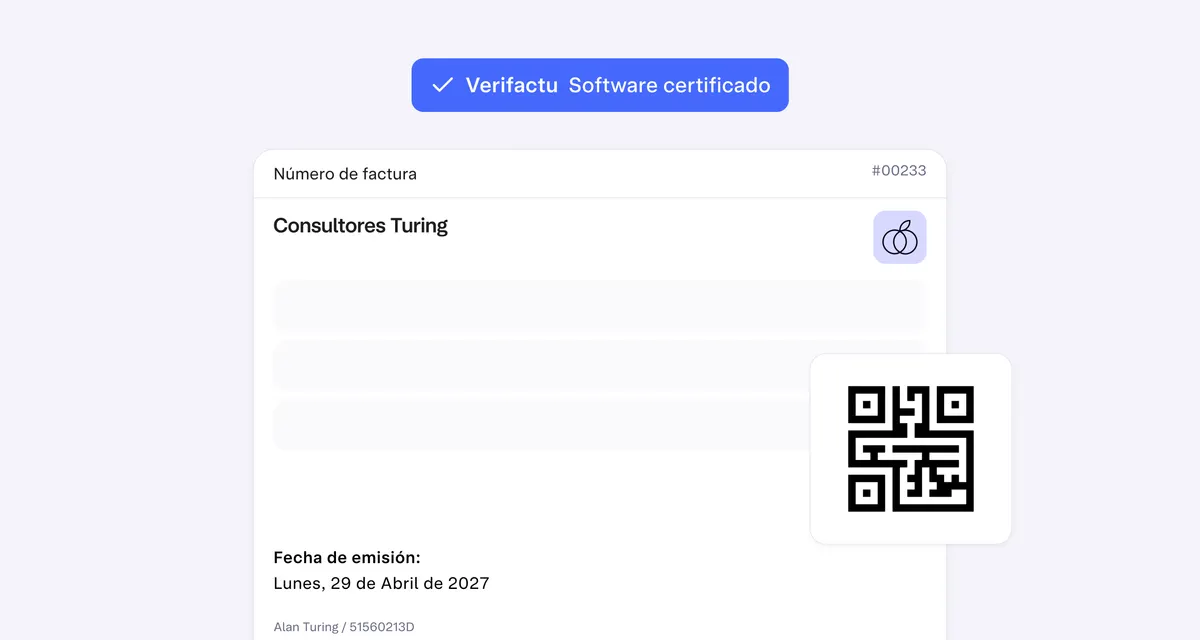Click the top-right finder square of QR code
The image size is (1200, 640).
(956, 404)
